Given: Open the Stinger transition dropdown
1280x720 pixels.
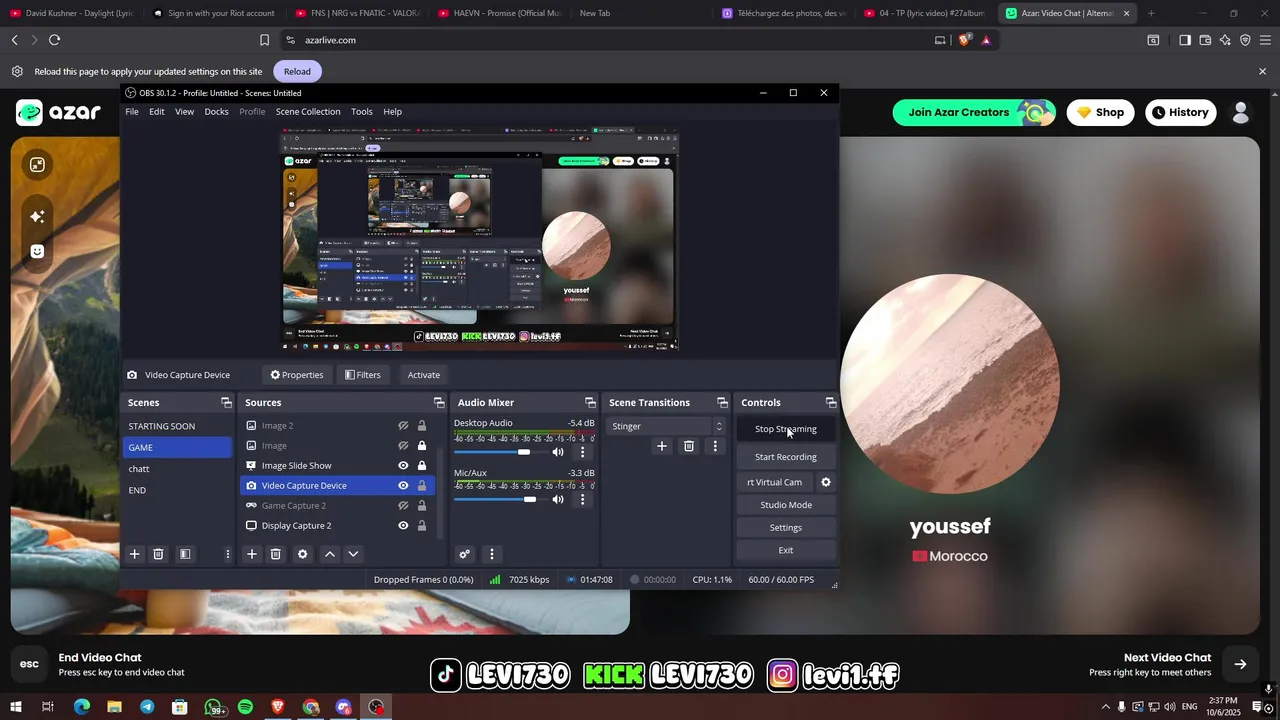Looking at the screenshot, I should [x=667, y=426].
